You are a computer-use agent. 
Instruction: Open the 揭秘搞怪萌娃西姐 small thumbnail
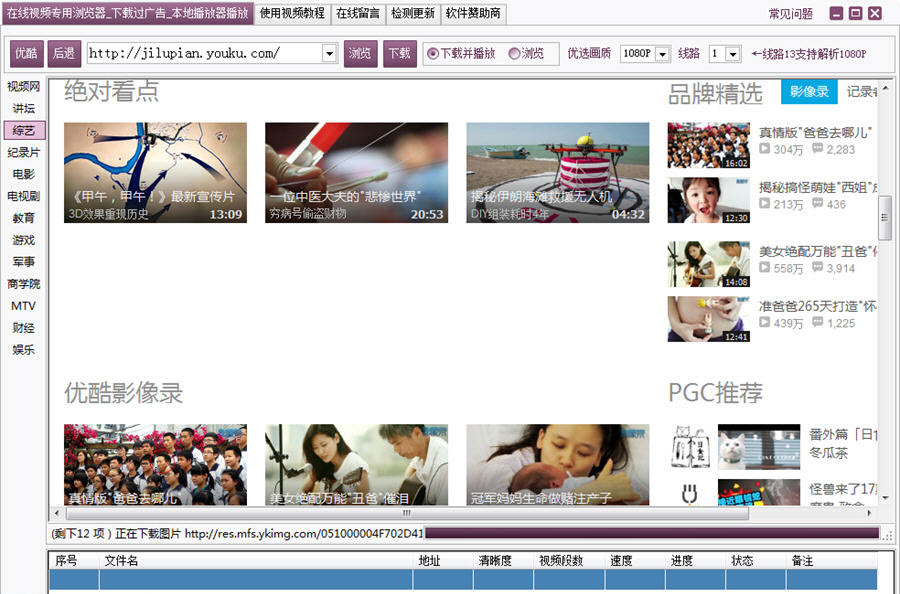pyautogui.click(x=708, y=200)
